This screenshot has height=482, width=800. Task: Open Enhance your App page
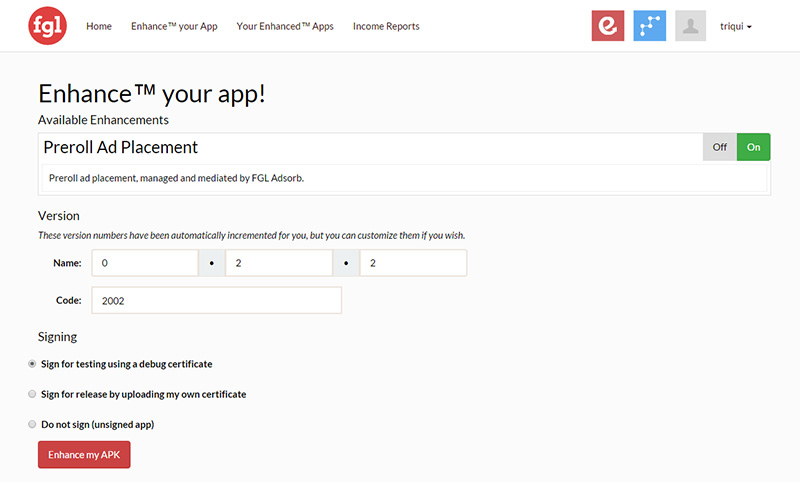tap(174, 26)
